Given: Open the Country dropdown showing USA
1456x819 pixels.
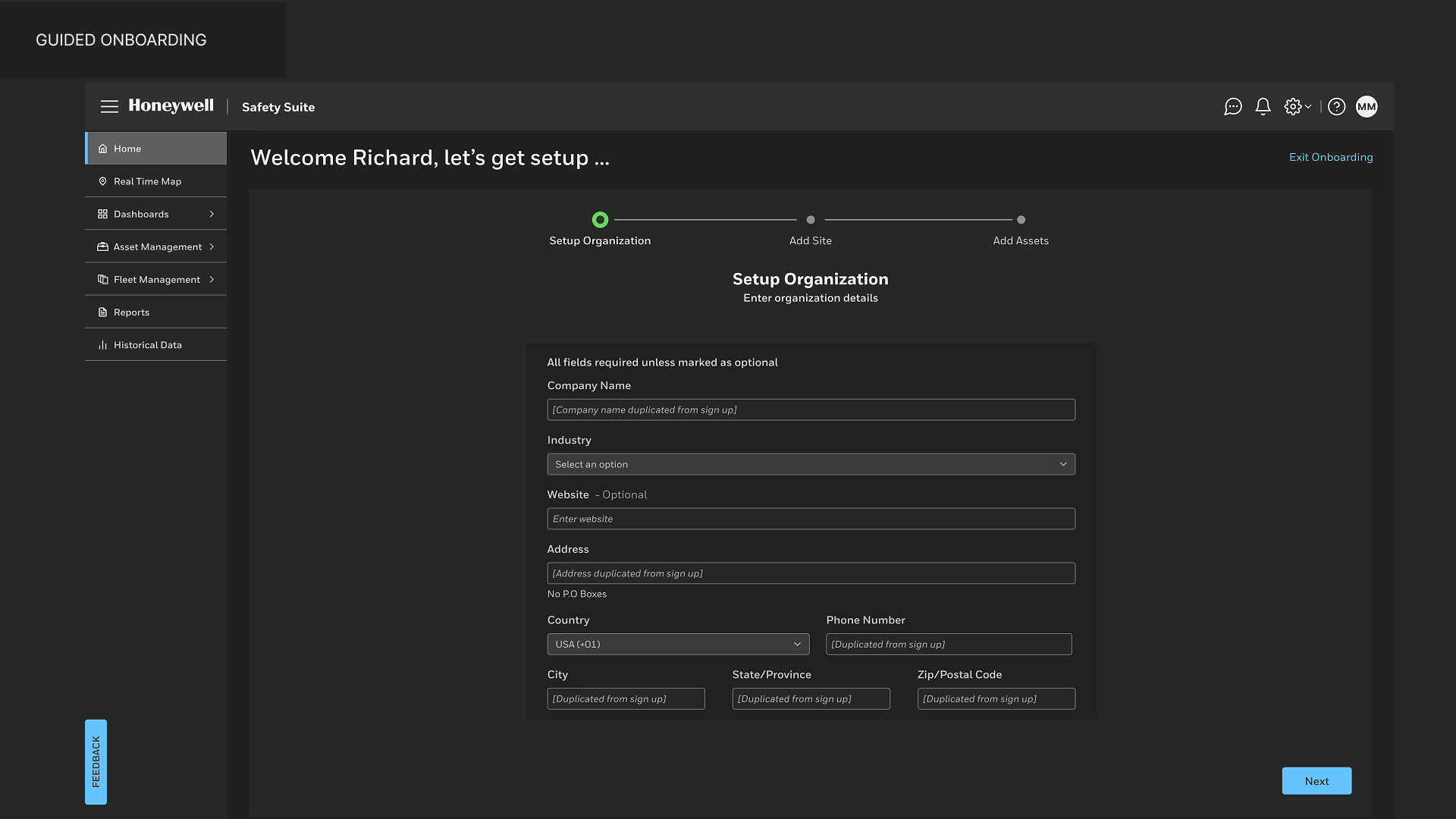Looking at the screenshot, I should 678,644.
